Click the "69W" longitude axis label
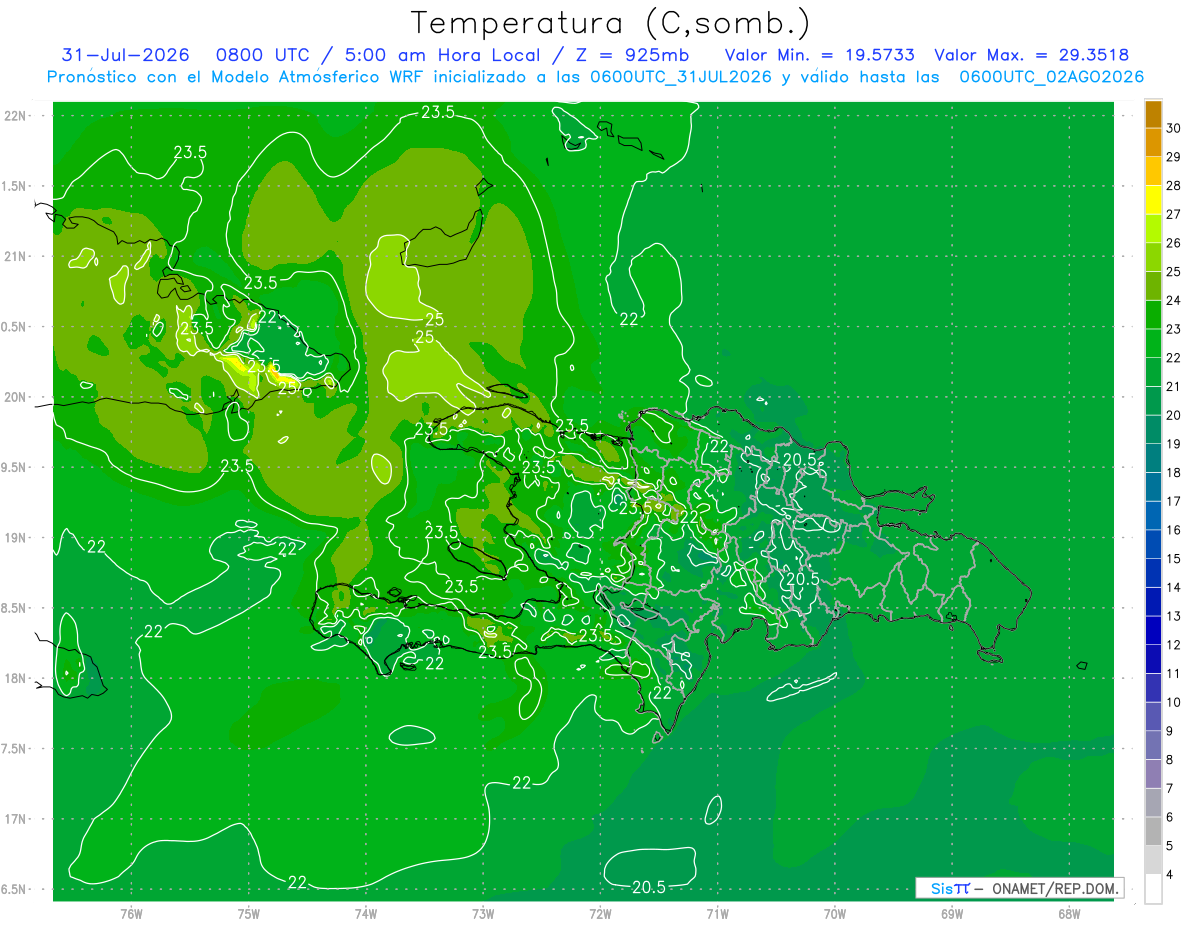The image size is (1200, 927). click(x=952, y=913)
